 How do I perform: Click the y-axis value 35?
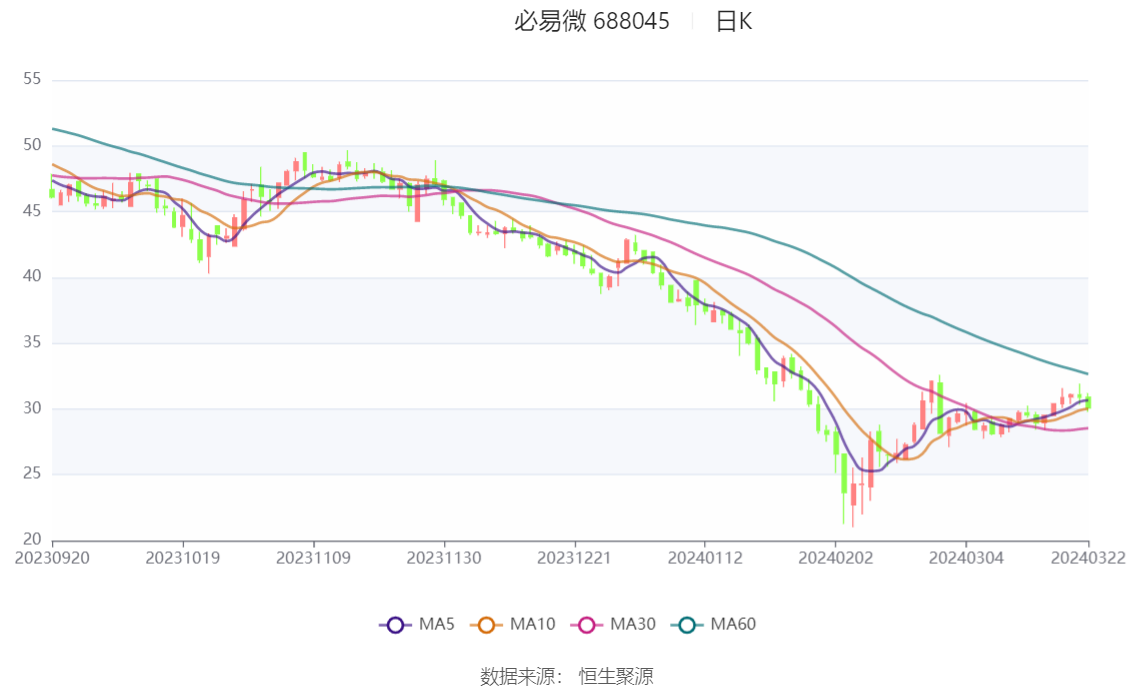coord(33,342)
